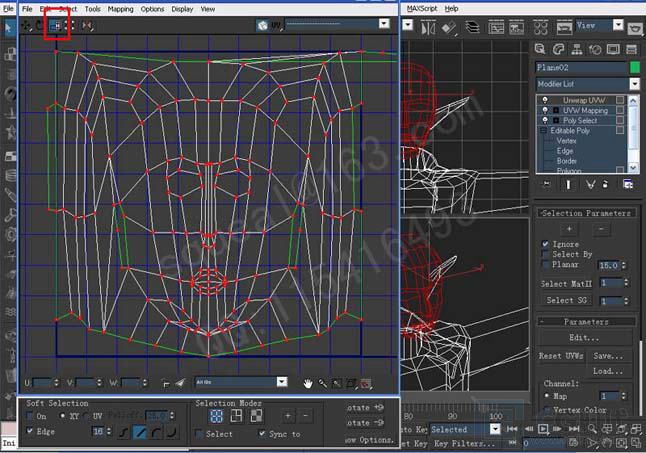Screen dimensions: 646x453
Task: Select the Map channel radio button
Action: click(x=547, y=396)
